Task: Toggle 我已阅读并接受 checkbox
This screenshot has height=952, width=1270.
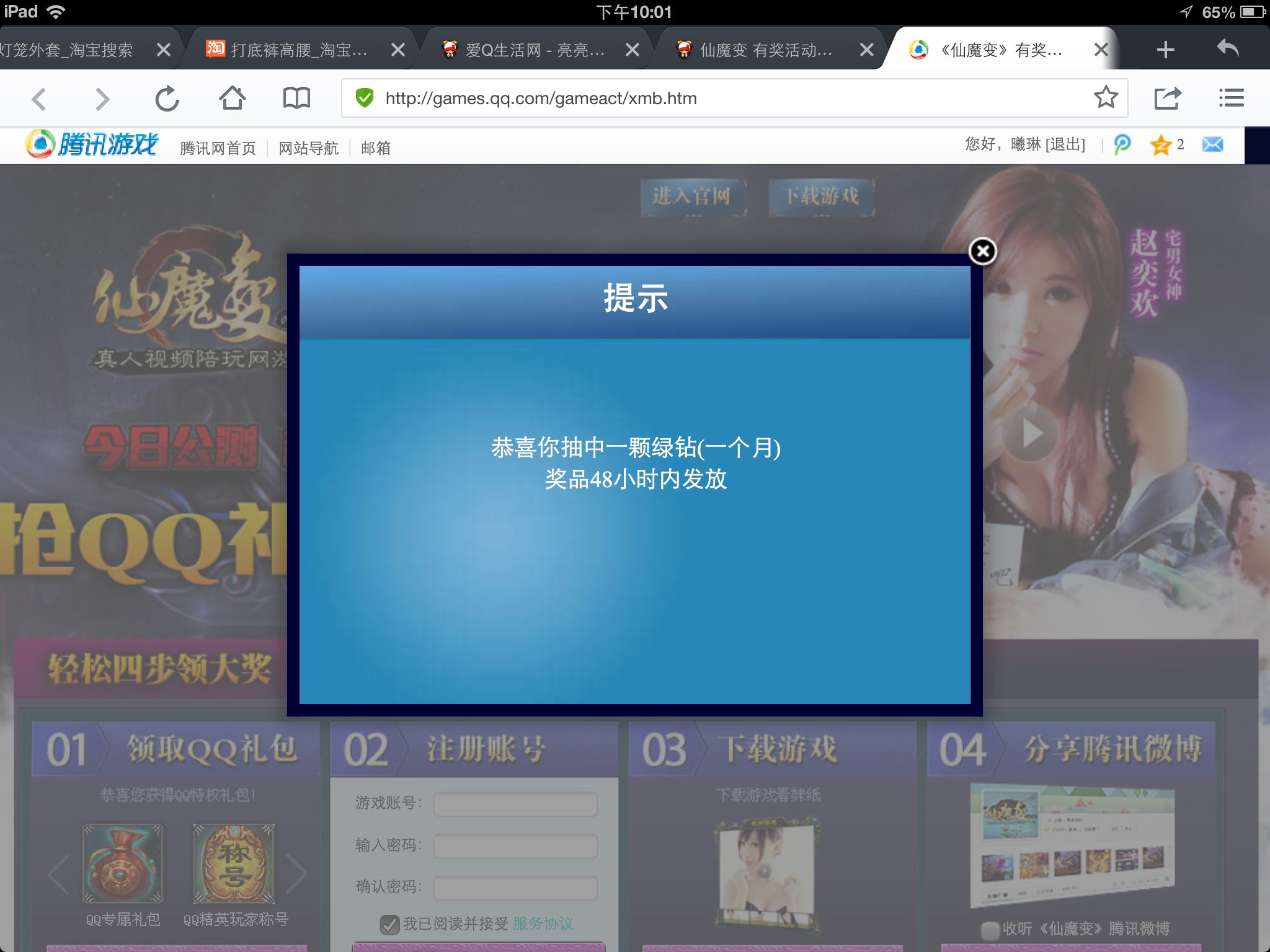Action: click(389, 924)
